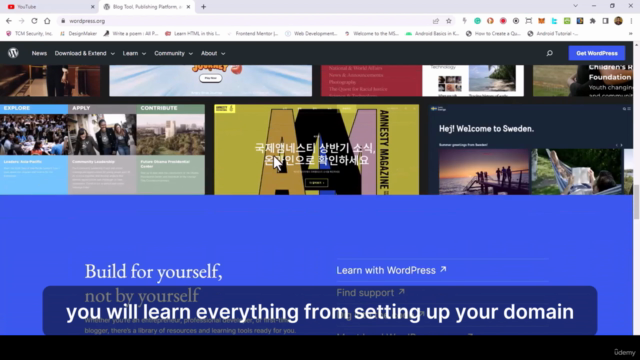Open the DuckDuckGo extension icon
Viewport: 640px width, 360px height.
pos(490,21)
